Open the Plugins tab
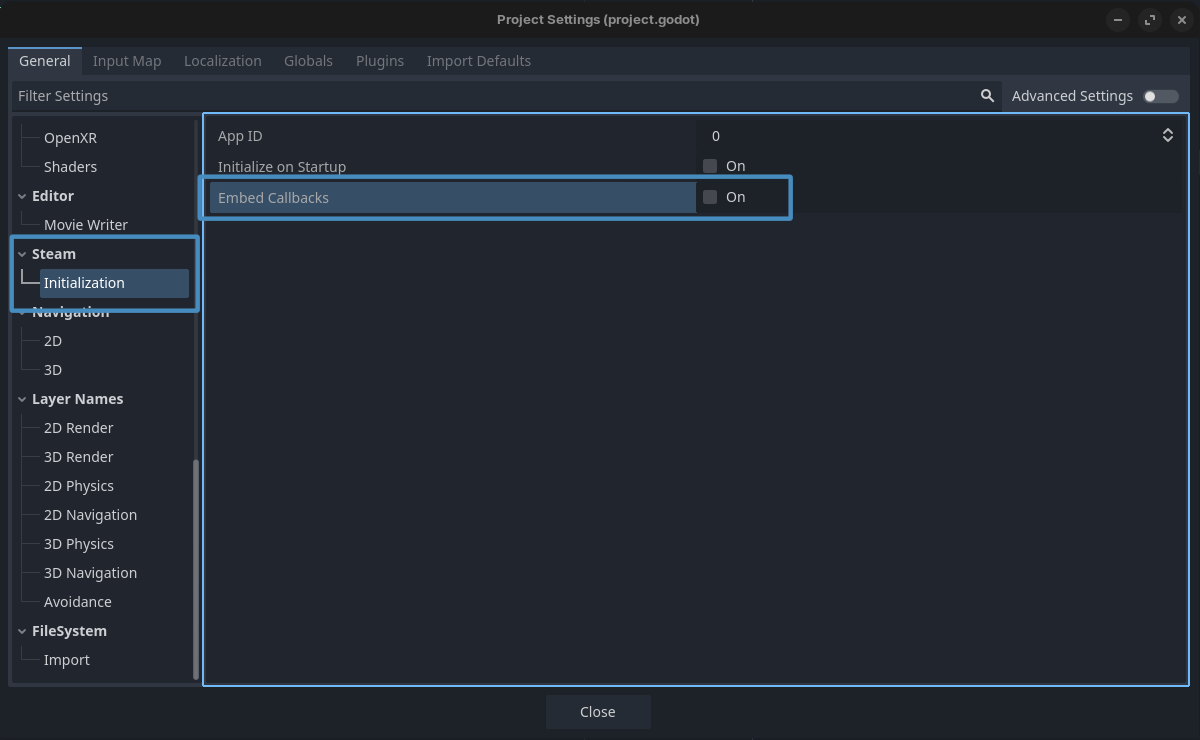This screenshot has width=1200, height=740. (380, 61)
